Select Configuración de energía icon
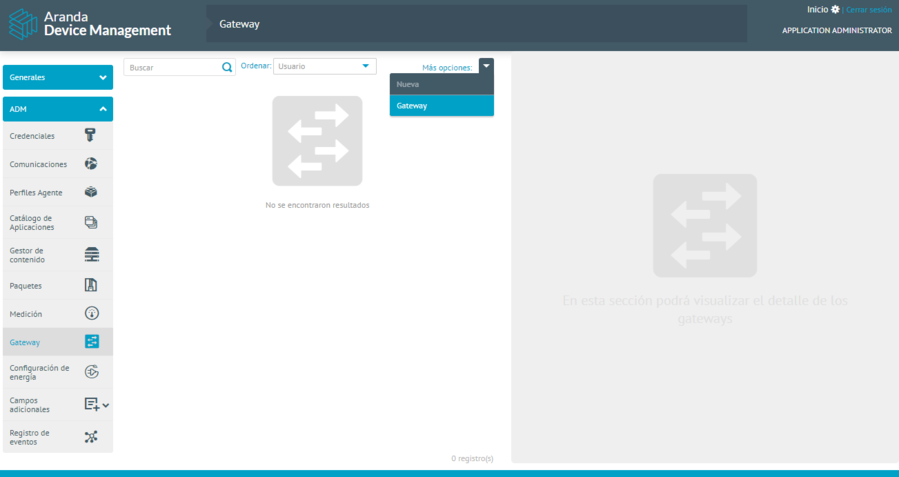Viewport: 899px width, 477px height. click(91, 372)
